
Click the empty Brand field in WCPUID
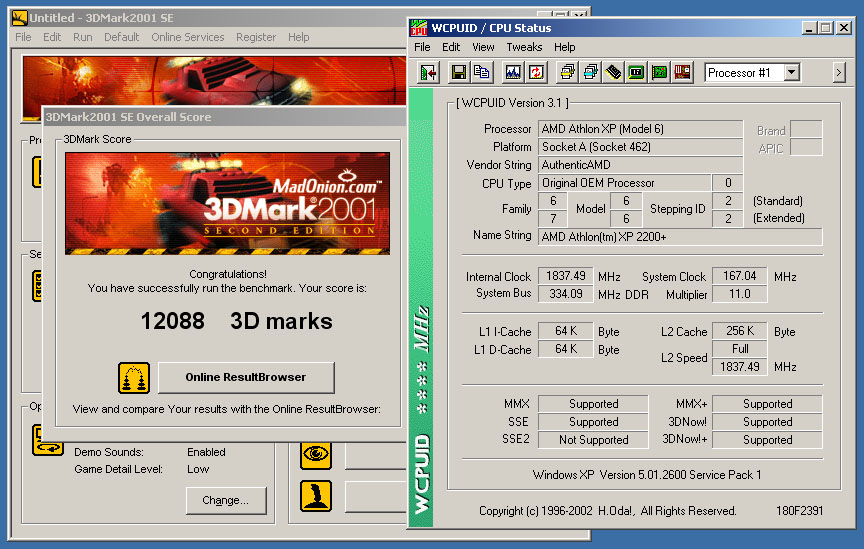pos(806,130)
